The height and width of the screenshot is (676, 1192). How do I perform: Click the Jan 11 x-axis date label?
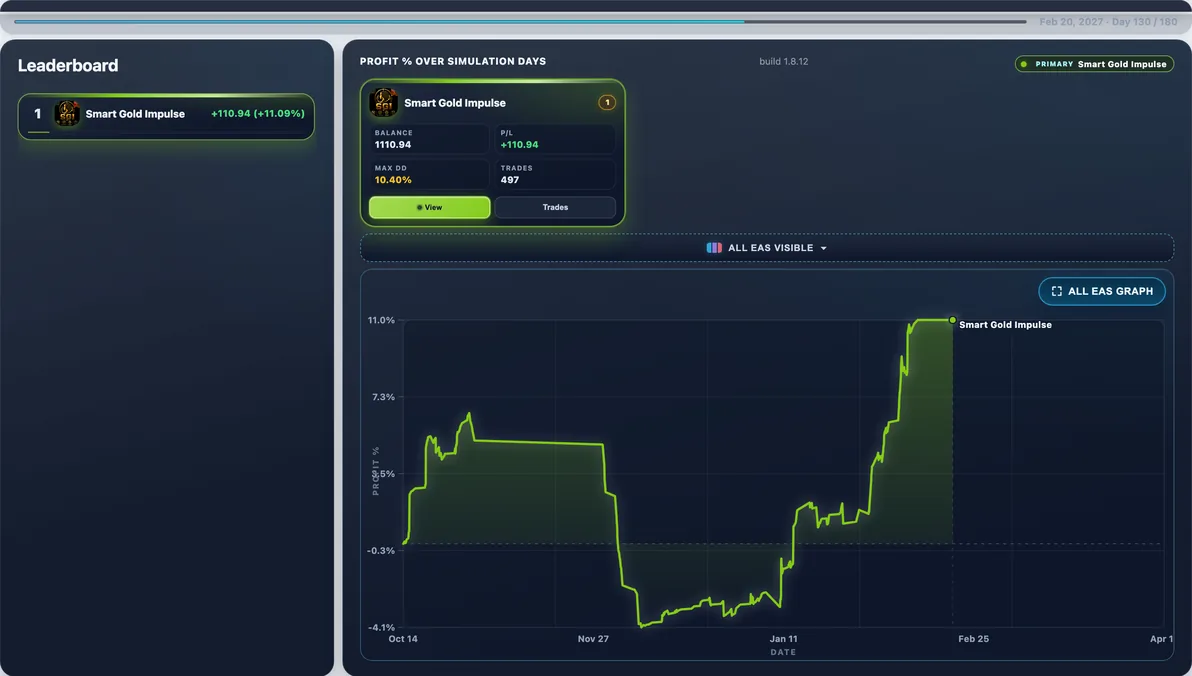point(783,639)
